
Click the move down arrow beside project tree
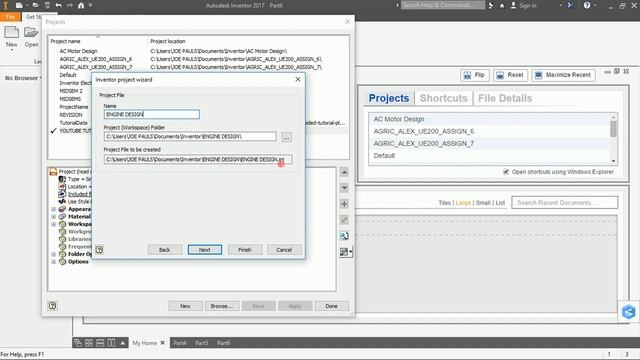[344, 188]
